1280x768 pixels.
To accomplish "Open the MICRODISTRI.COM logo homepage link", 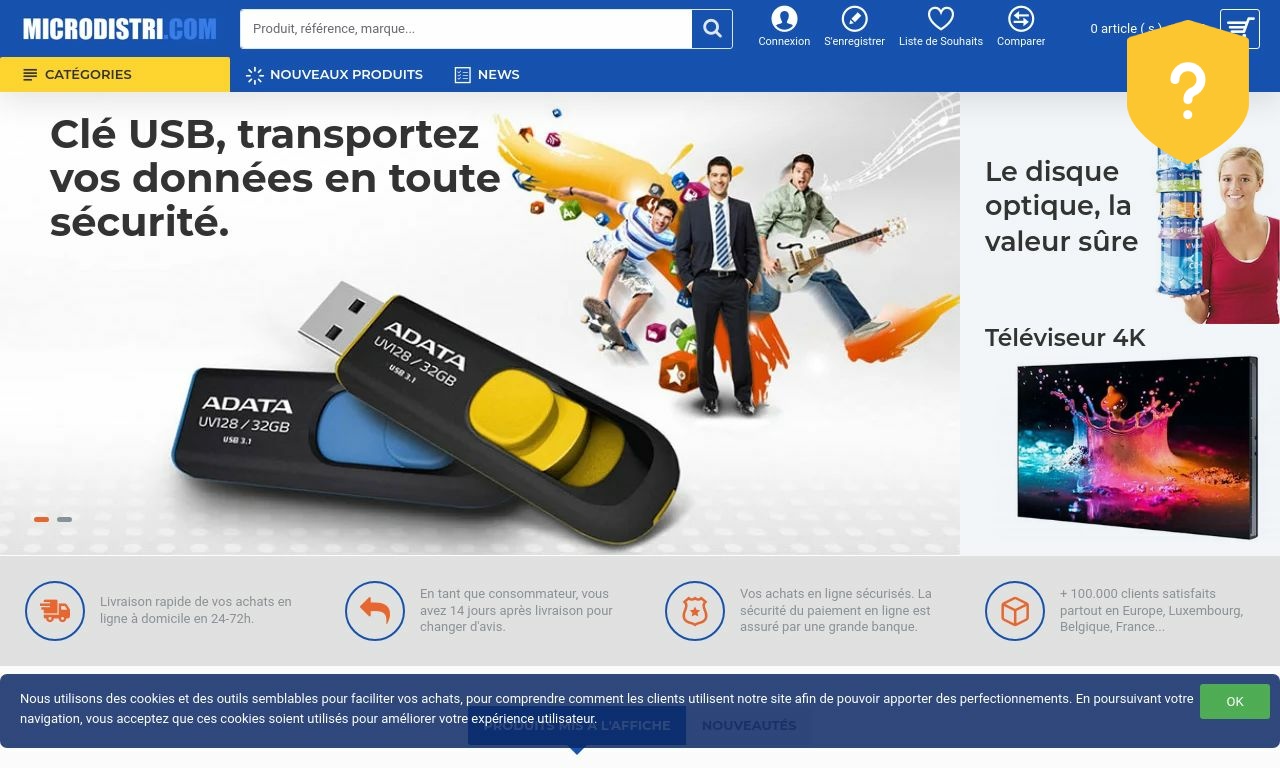I will coord(120,29).
